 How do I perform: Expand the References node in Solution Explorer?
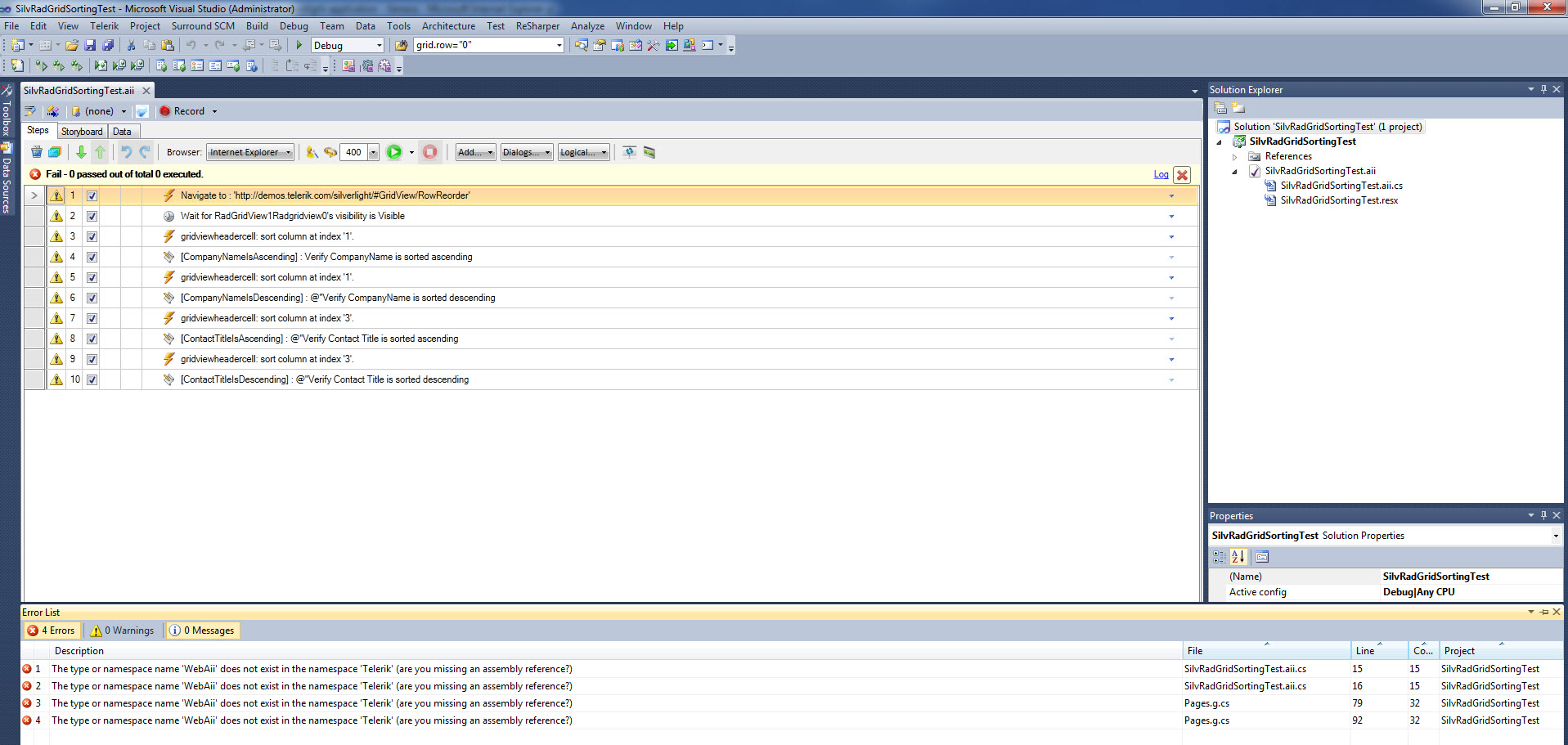(x=1235, y=156)
